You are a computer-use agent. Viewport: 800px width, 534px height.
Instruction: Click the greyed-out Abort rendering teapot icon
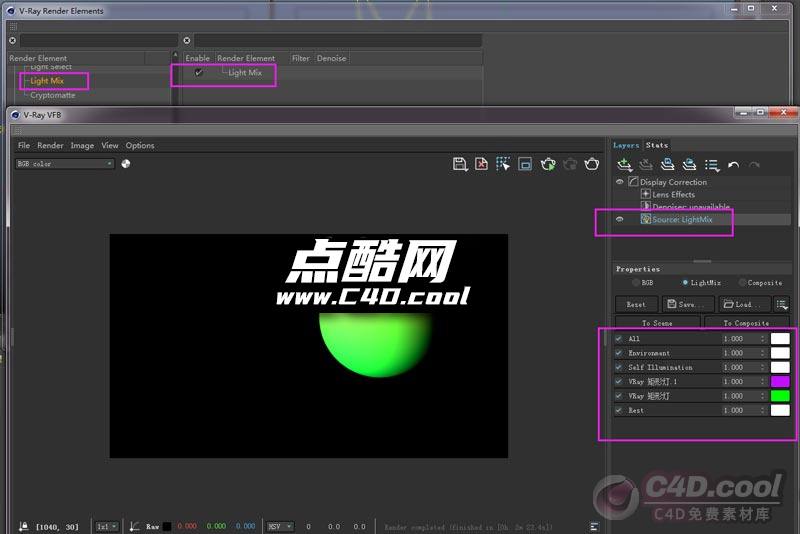click(570, 164)
